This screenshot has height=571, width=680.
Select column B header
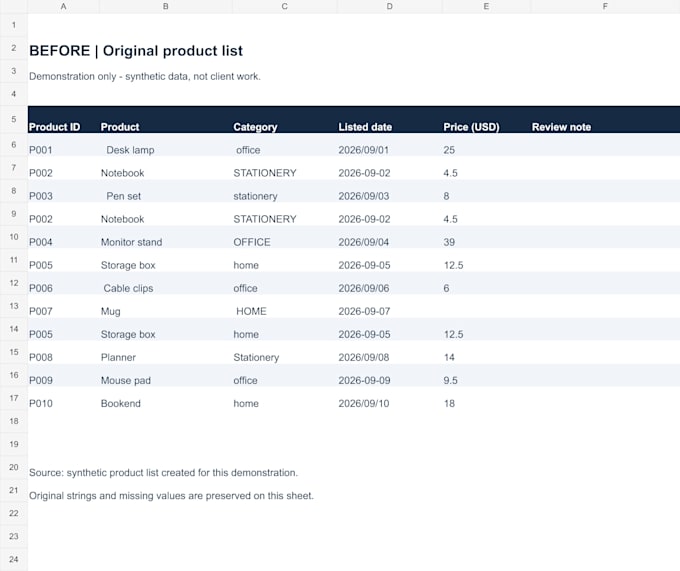pyautogui.click(x=166, y=7)
